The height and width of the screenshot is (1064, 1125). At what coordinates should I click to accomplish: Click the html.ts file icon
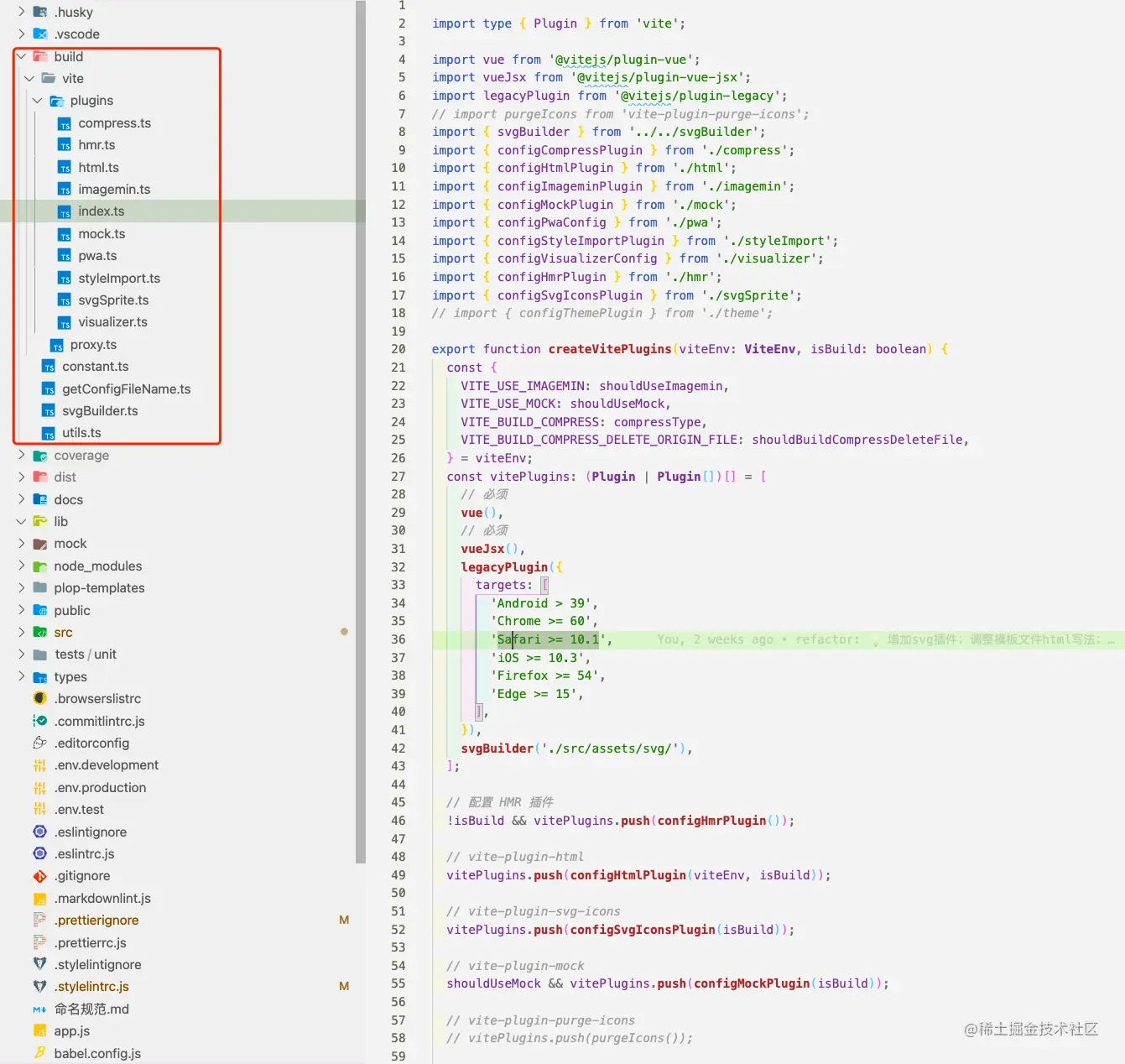[65, 168]
